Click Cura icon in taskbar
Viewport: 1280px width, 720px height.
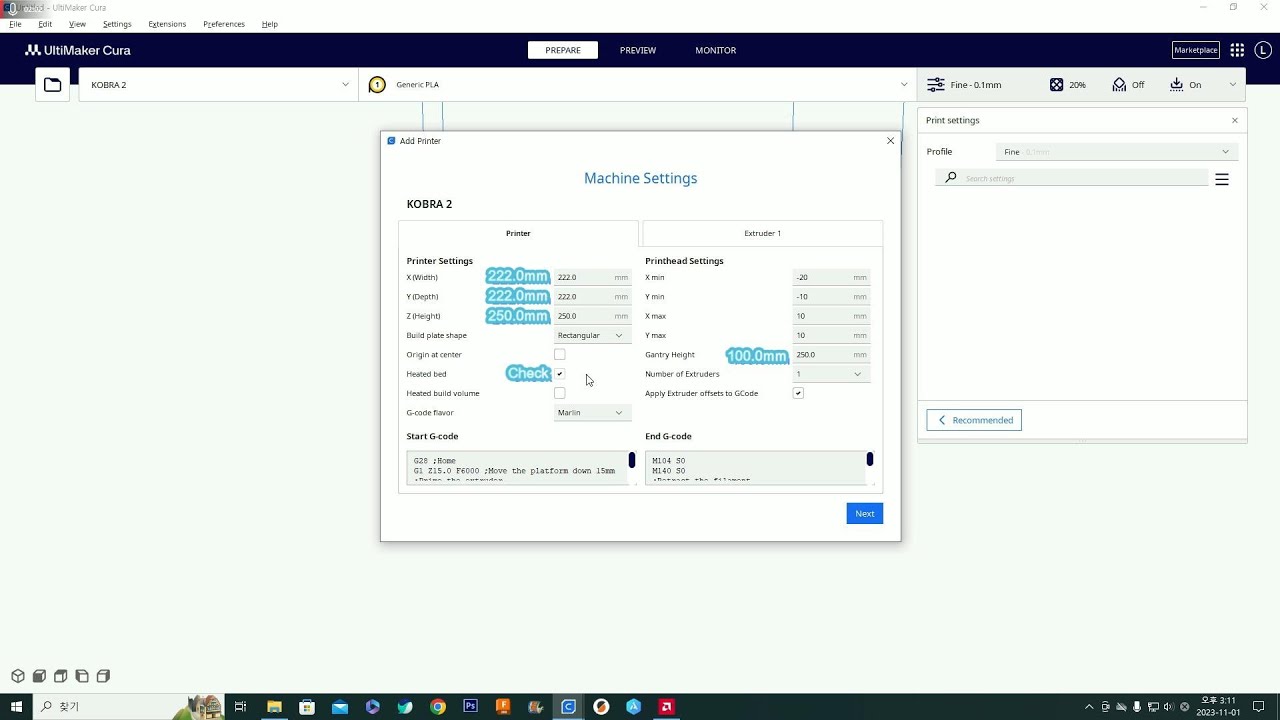pyautogui.click(x=568, y=706)
